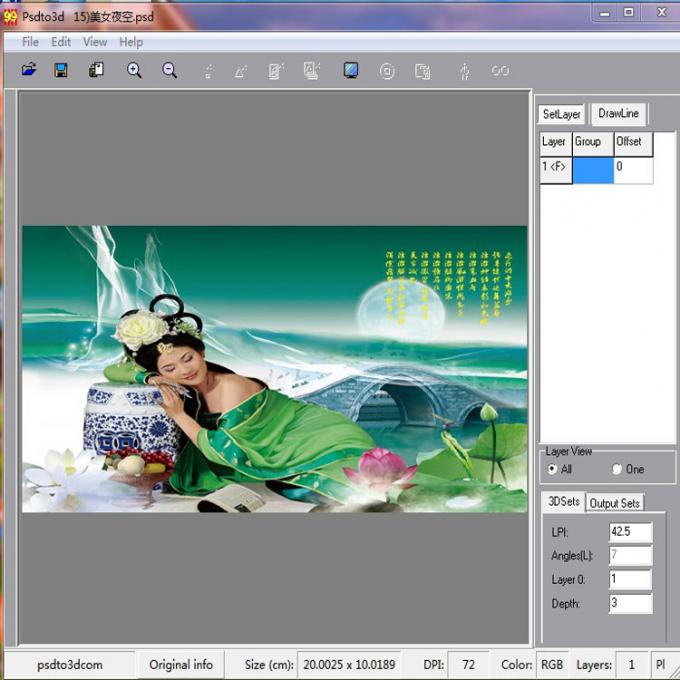The height and width of the screenshot is (680, 680).
Task: Click the save floppy disk icon
Action: [x=61, y=70]
